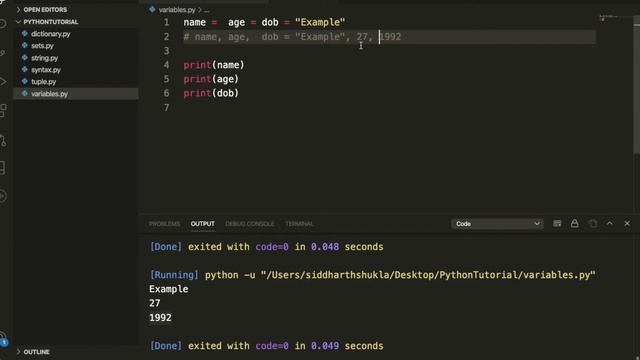Expand the OPEN EDITORS section

coord(45,9)
